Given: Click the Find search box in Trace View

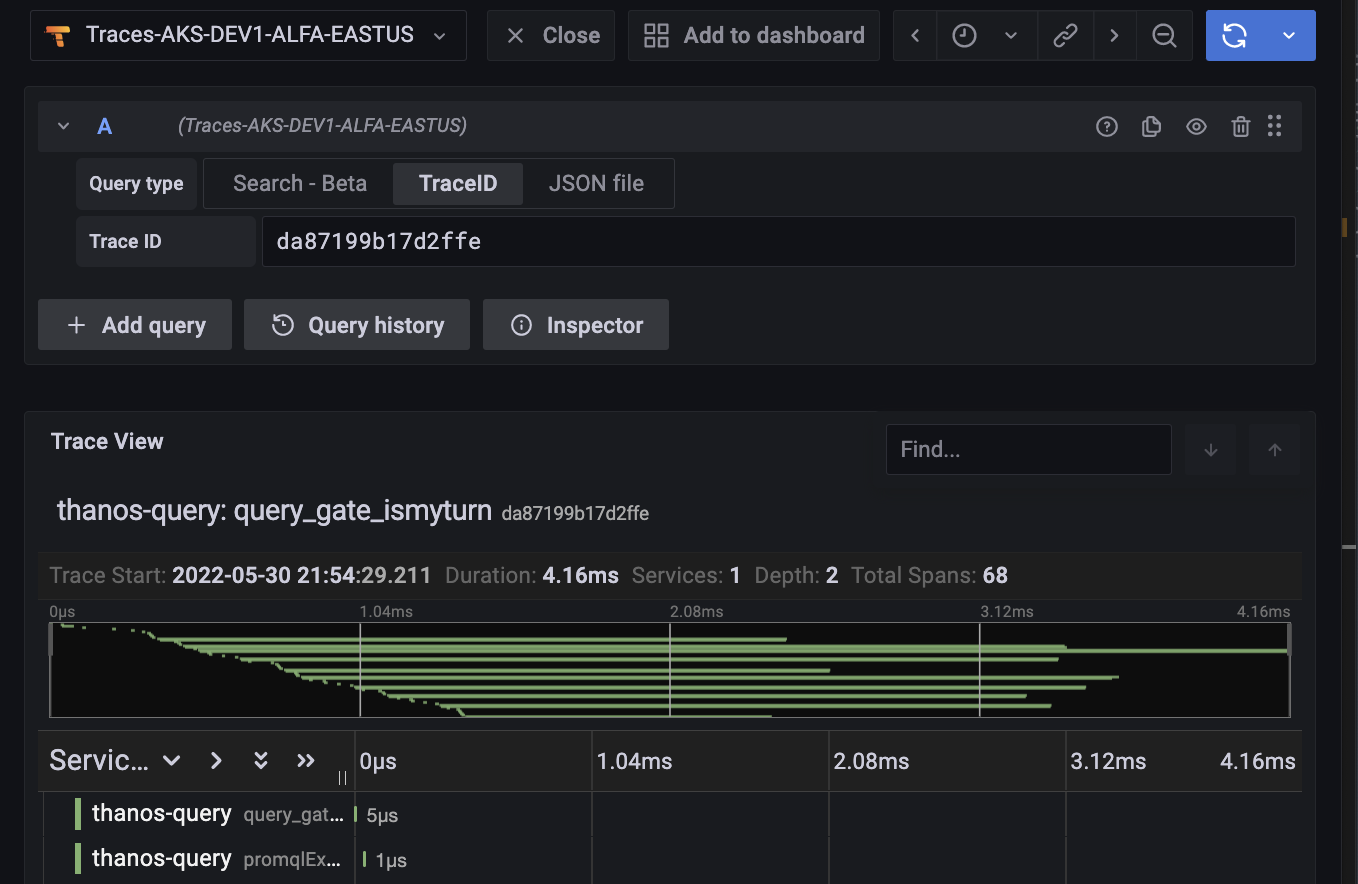Looking at the screenshot, I should pyautogui.click(x=1029, y=449).
